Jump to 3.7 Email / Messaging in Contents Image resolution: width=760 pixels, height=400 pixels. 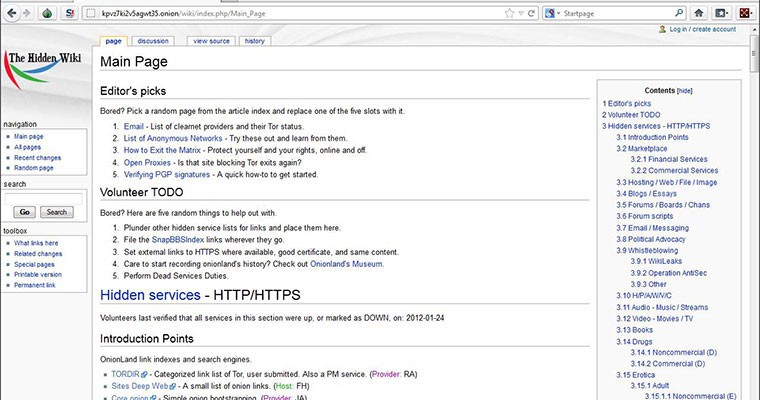[652, 228]
